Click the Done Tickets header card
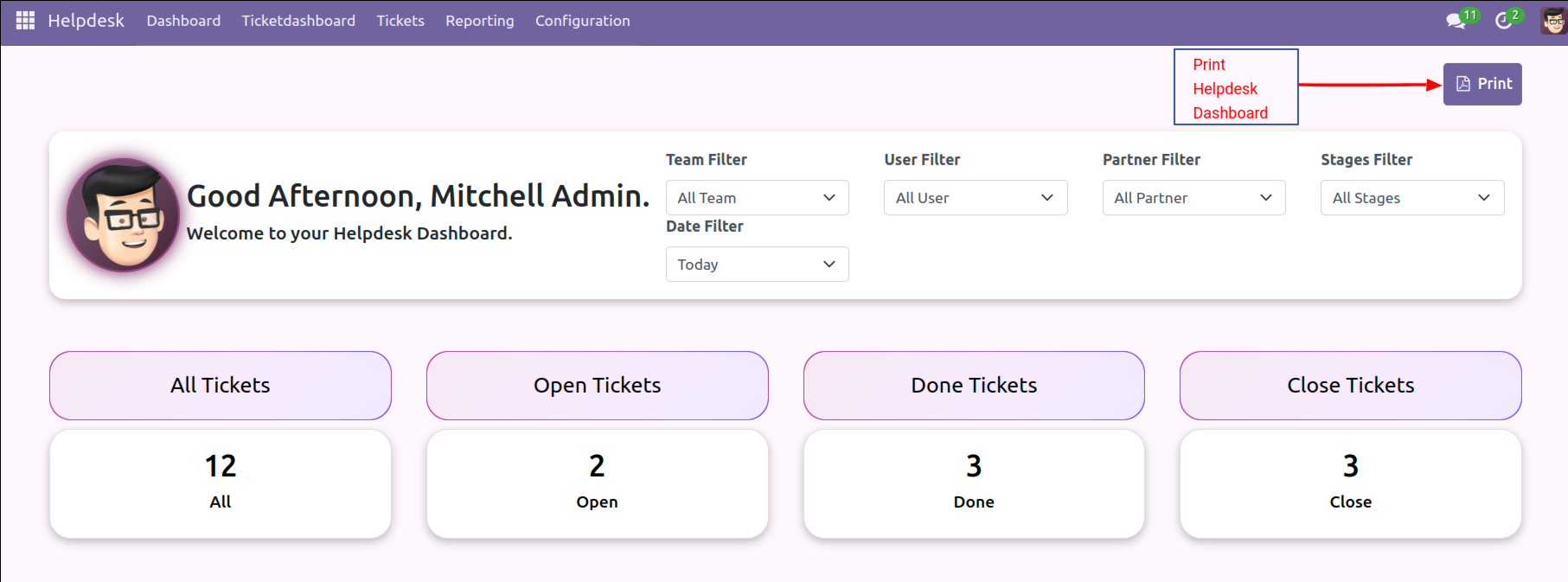Image resolution: width=1568 pixels, height=582 pixels. coord(974,386)
